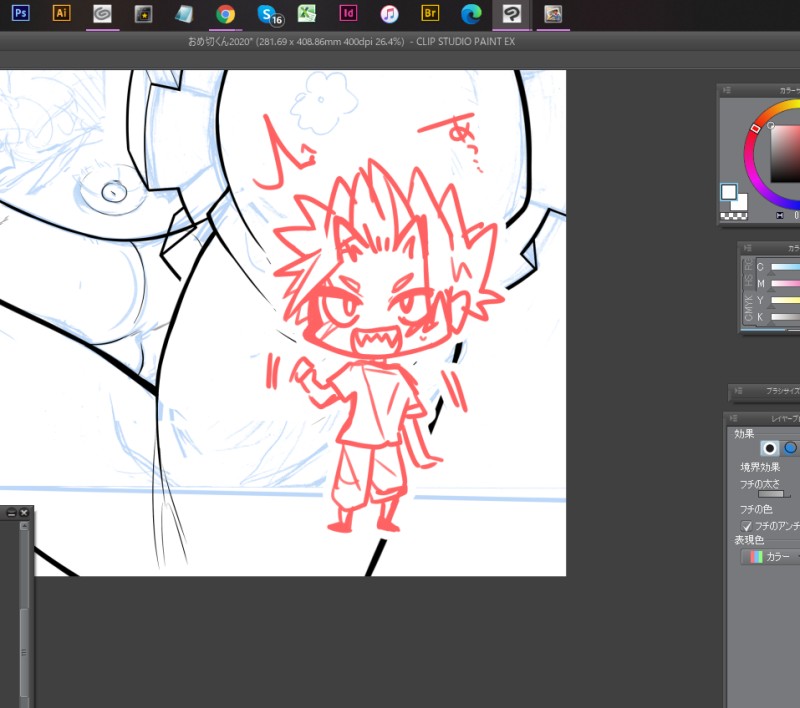Click the 境界効果 border effect label
Image resolution: width=800 pixels, height=708 pixels.
[x=760, y=467]
